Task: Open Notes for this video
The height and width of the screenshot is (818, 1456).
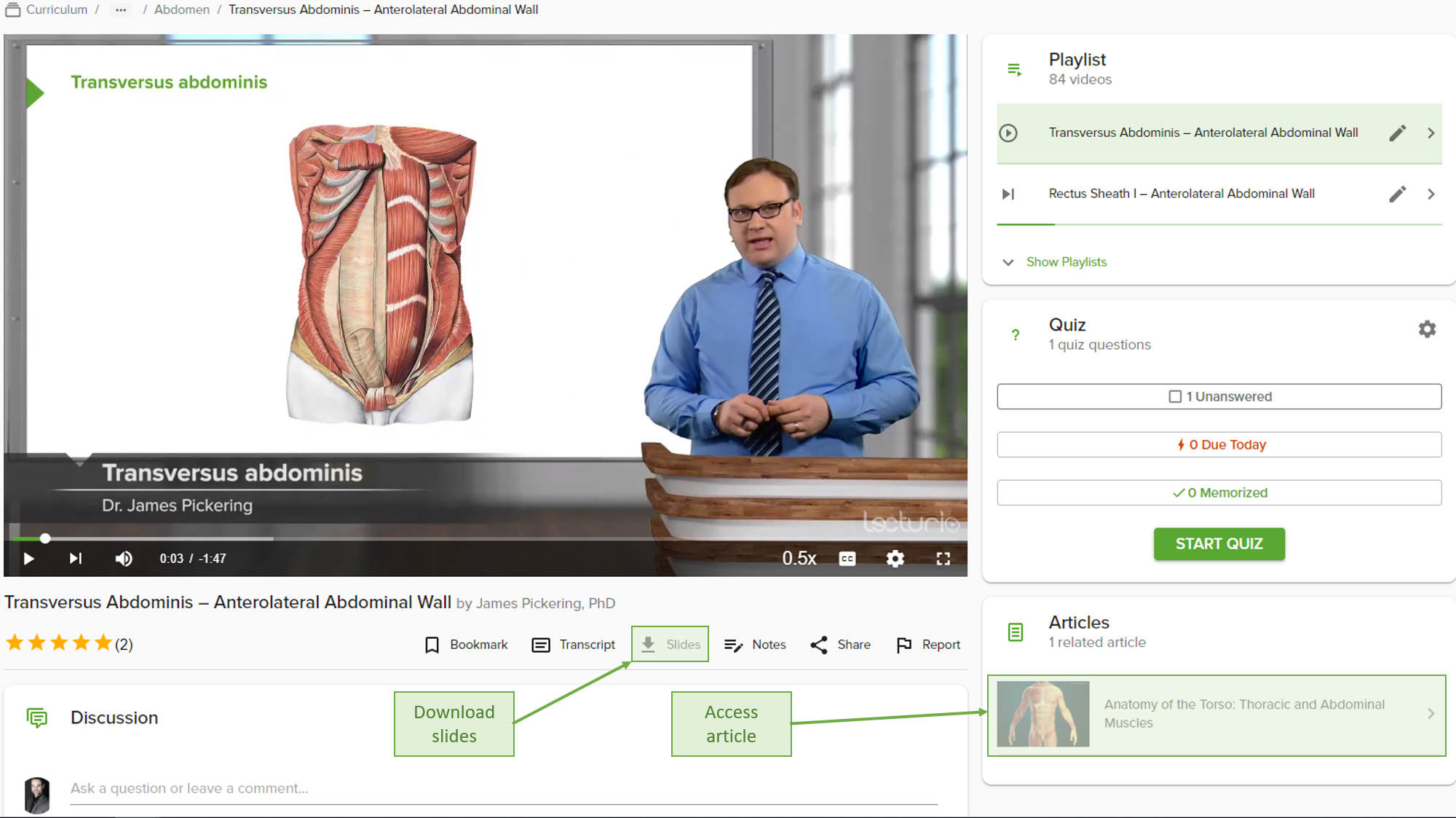Action: tap(755, 645)
